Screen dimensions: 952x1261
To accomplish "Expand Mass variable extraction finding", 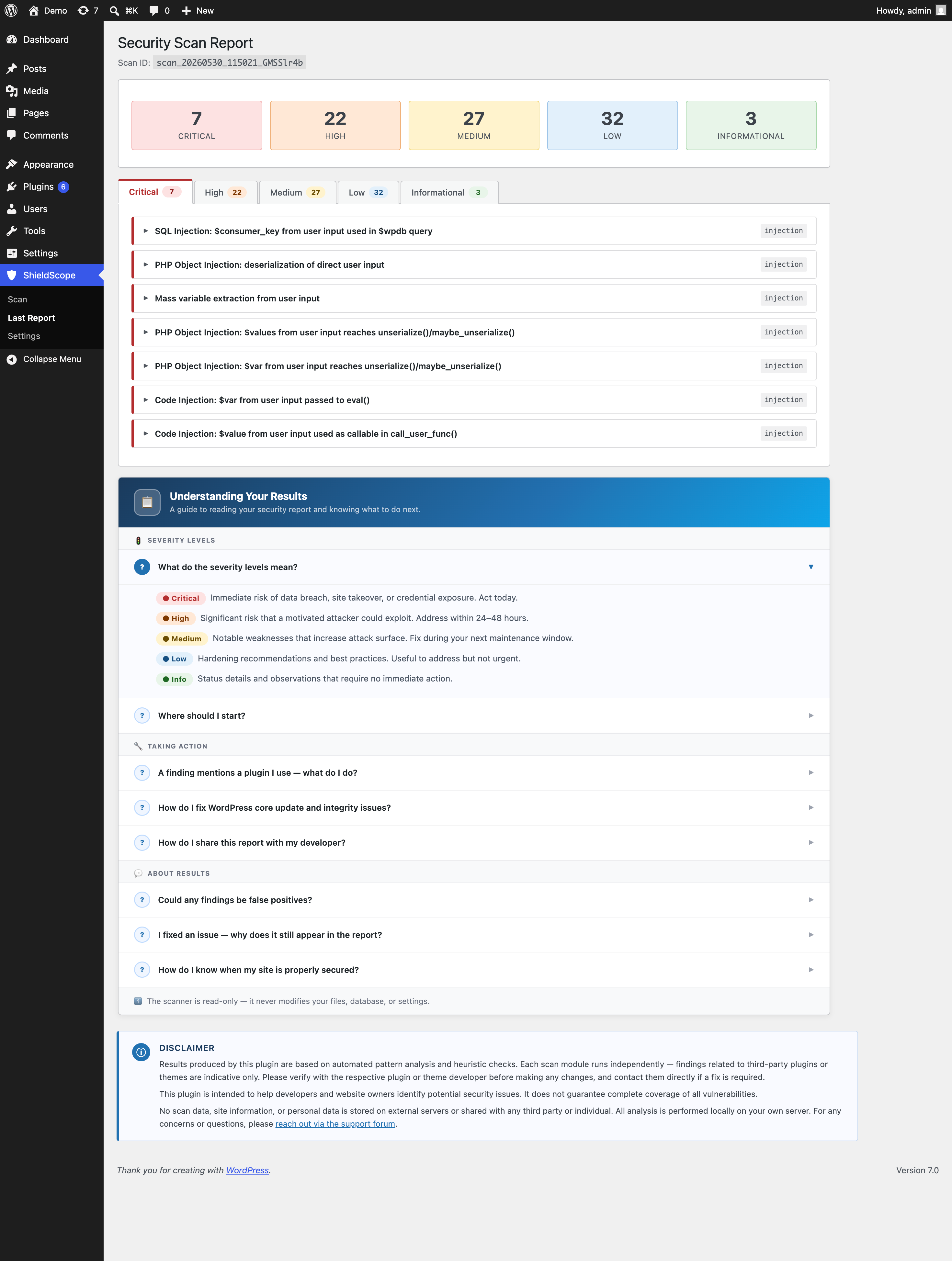I will click(474, 298).
